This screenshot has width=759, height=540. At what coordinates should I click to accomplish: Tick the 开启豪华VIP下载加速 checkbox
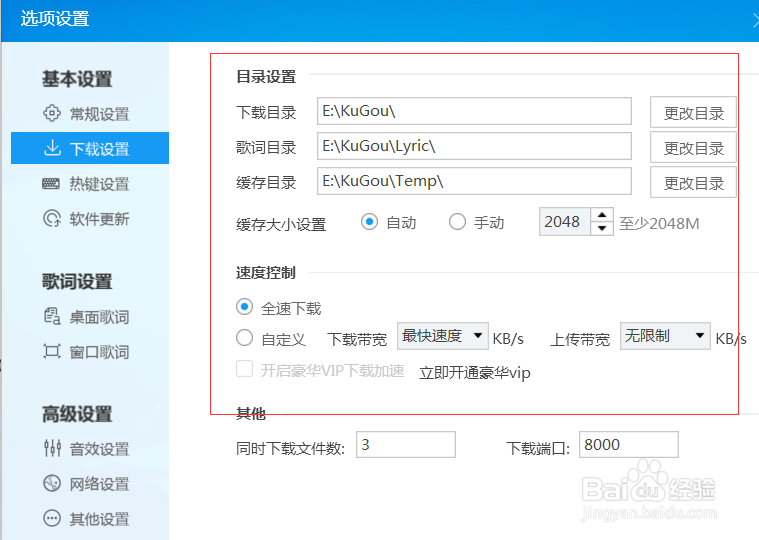[244, 369]
